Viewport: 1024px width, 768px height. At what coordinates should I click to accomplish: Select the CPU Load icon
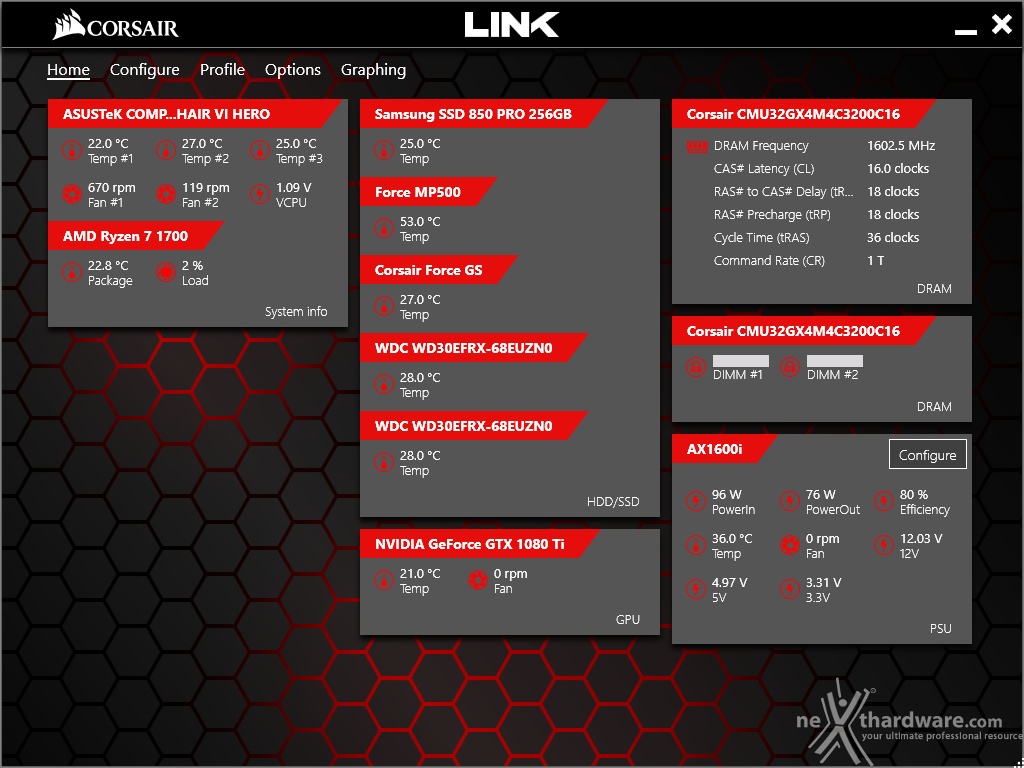pyautogui.click(x=166, y=273)
